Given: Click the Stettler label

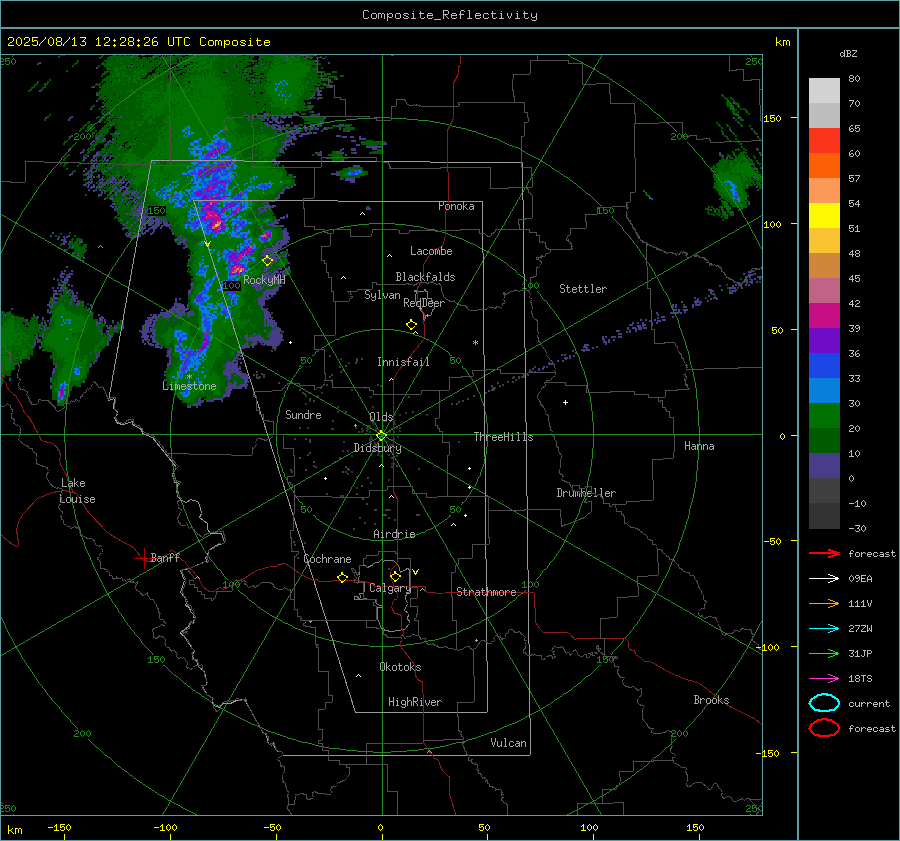Looking at the screenshot, I should (x=583, y=289).
